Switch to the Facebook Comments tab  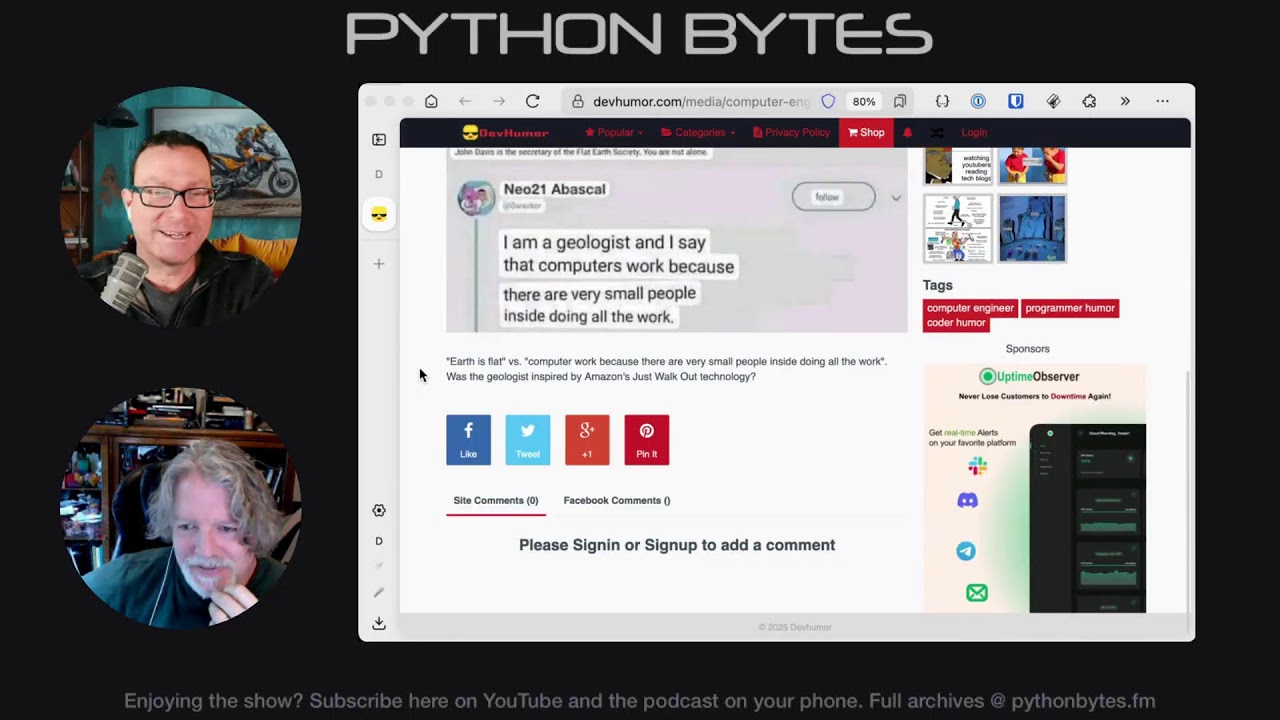(x=616, y=500)
